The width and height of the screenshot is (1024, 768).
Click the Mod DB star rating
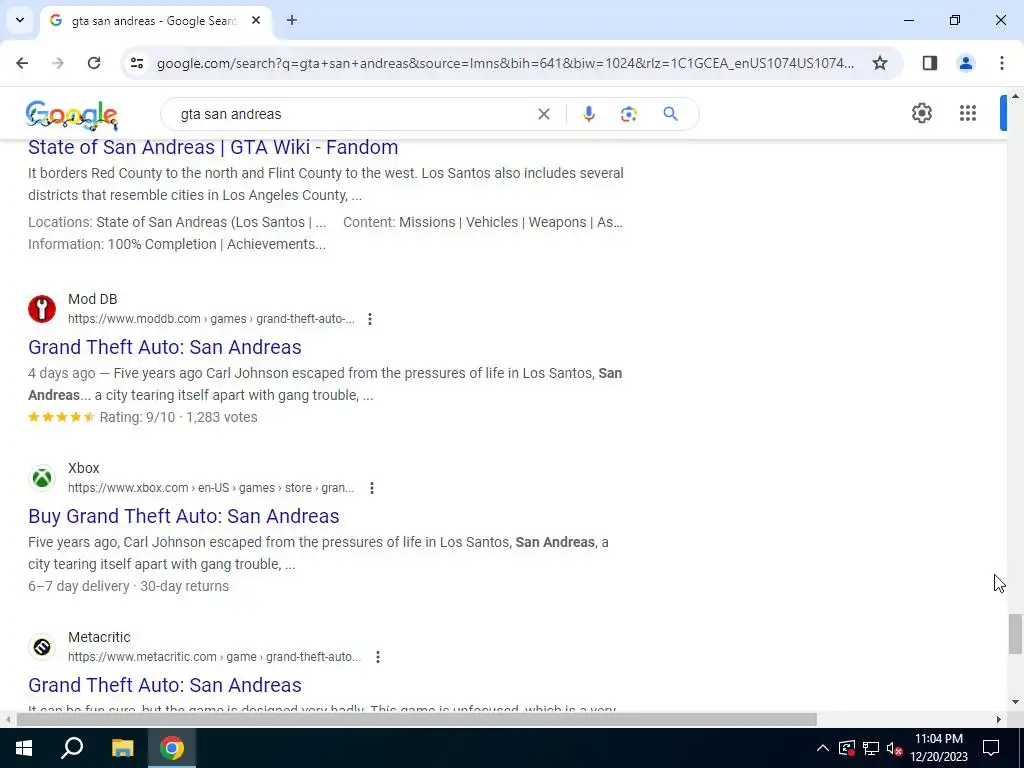pos(61,417)
